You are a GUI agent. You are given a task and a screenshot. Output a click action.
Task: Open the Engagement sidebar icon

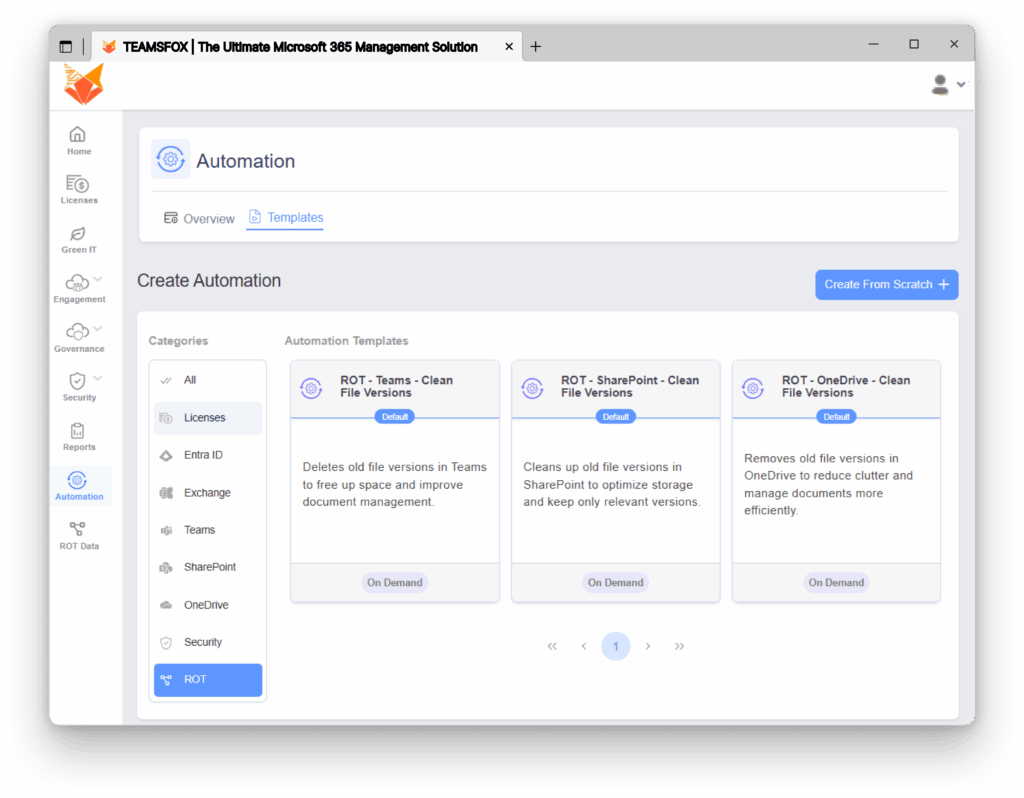point(77,283)
